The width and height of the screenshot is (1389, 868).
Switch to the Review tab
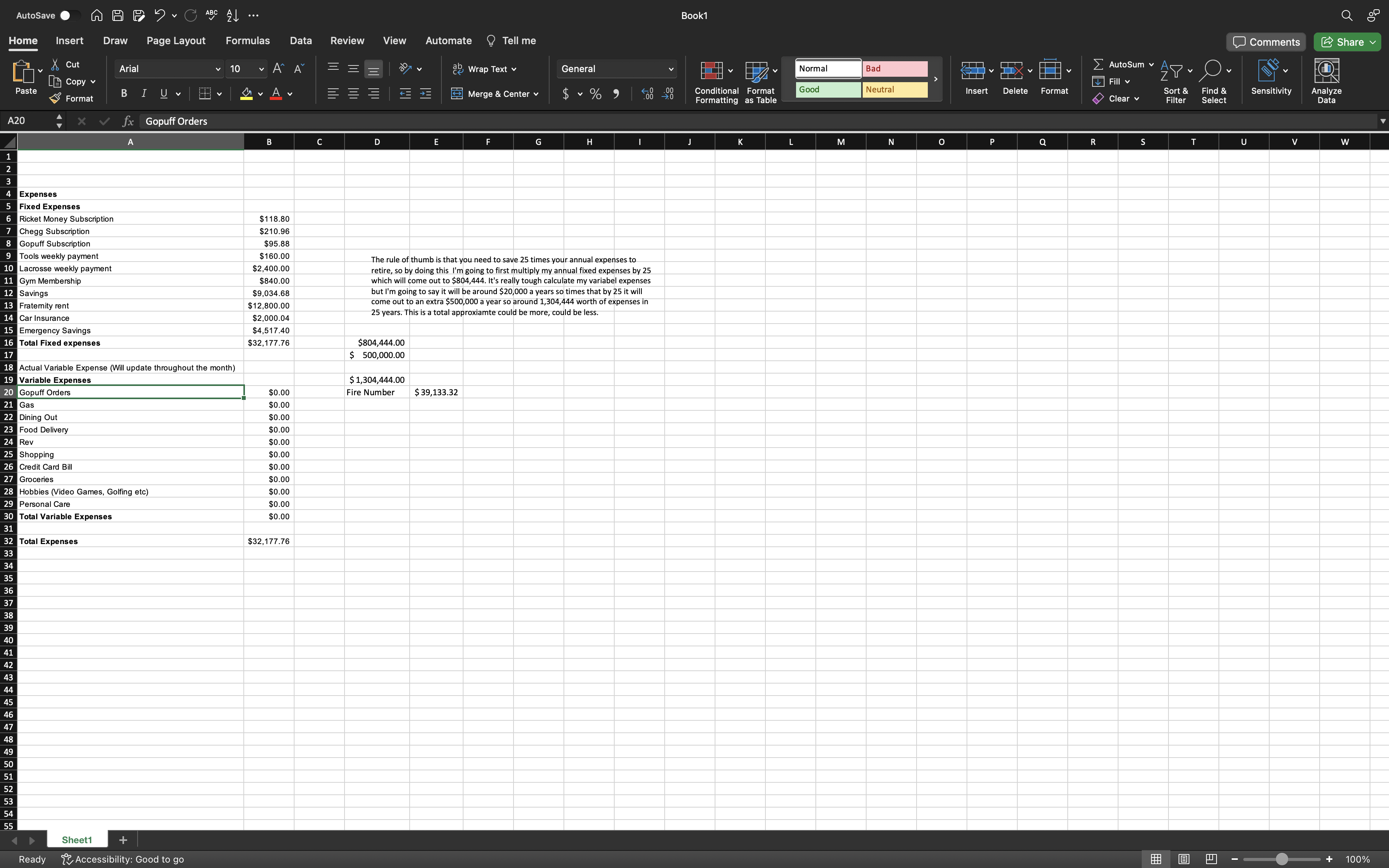(347, 41)
